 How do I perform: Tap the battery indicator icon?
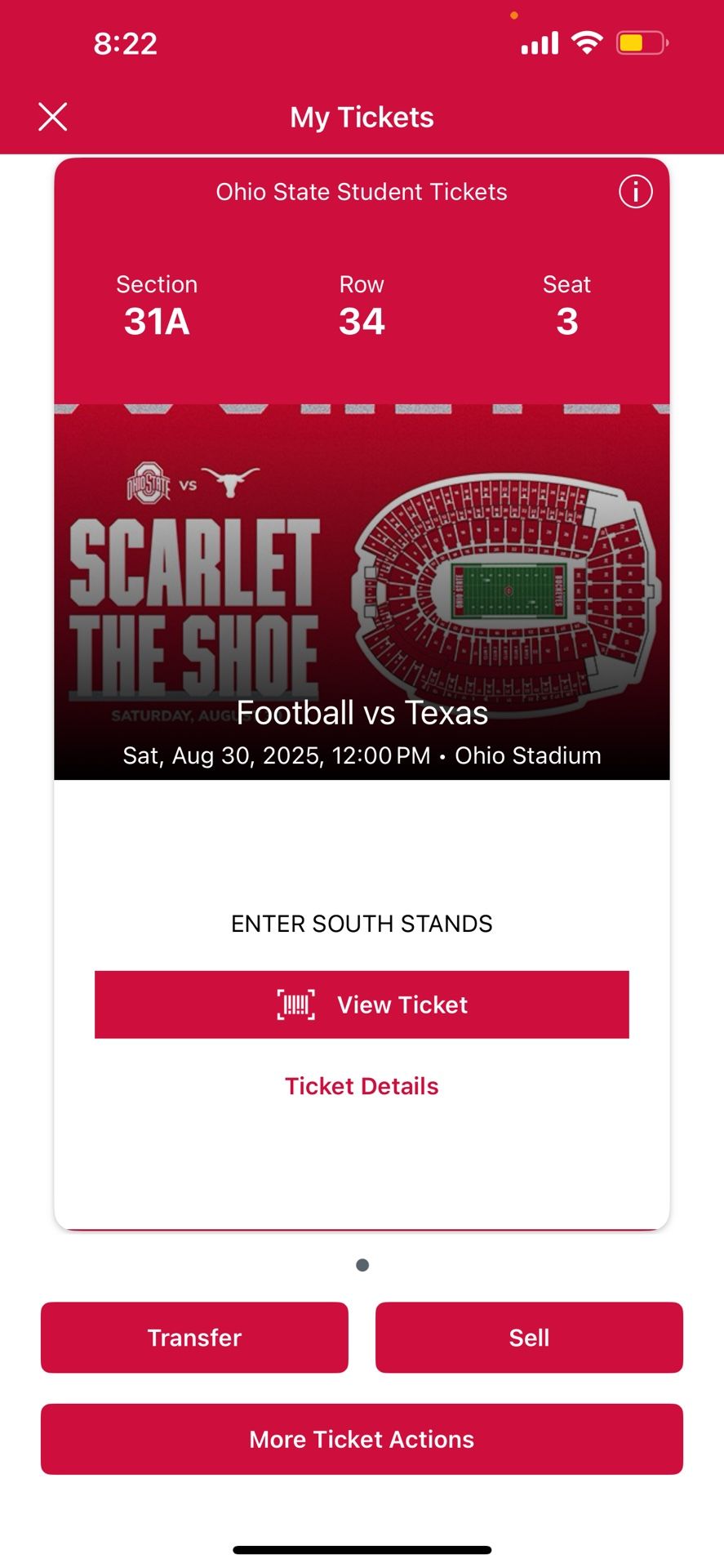pos(642,42)
